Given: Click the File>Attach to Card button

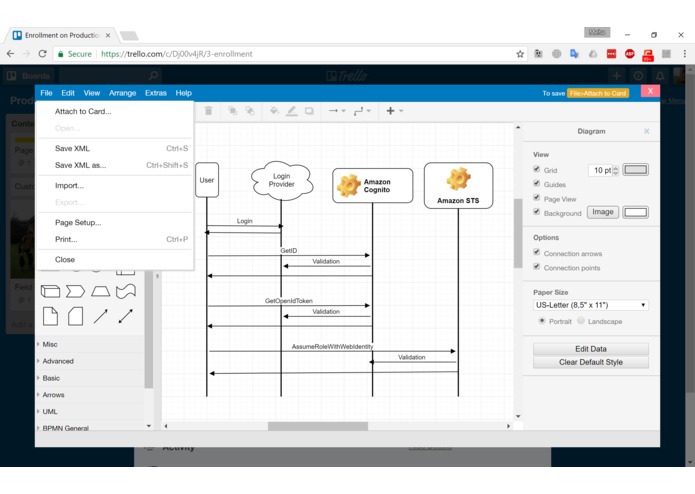Looking at the screenshot, I should 598,93.
